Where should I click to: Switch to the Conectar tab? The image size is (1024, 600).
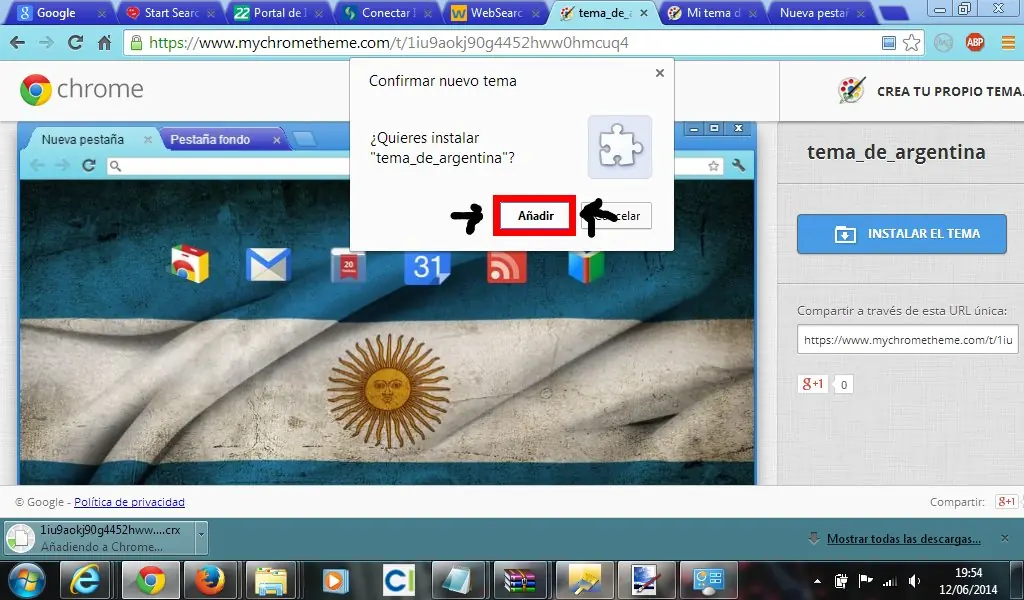[388, 12]
